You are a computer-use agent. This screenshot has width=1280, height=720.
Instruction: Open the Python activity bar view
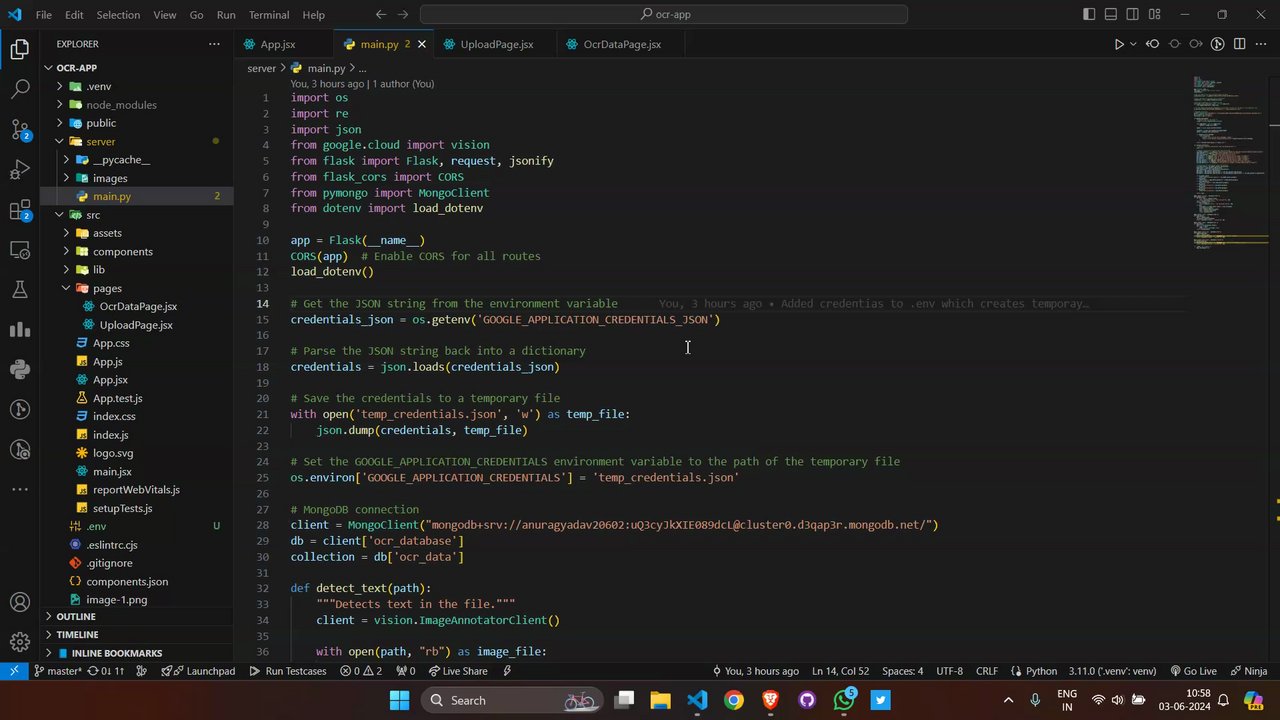[20, 369]
